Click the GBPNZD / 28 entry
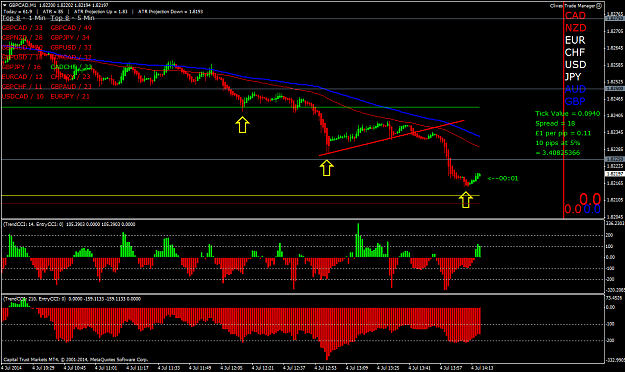 tap(22, 37)
